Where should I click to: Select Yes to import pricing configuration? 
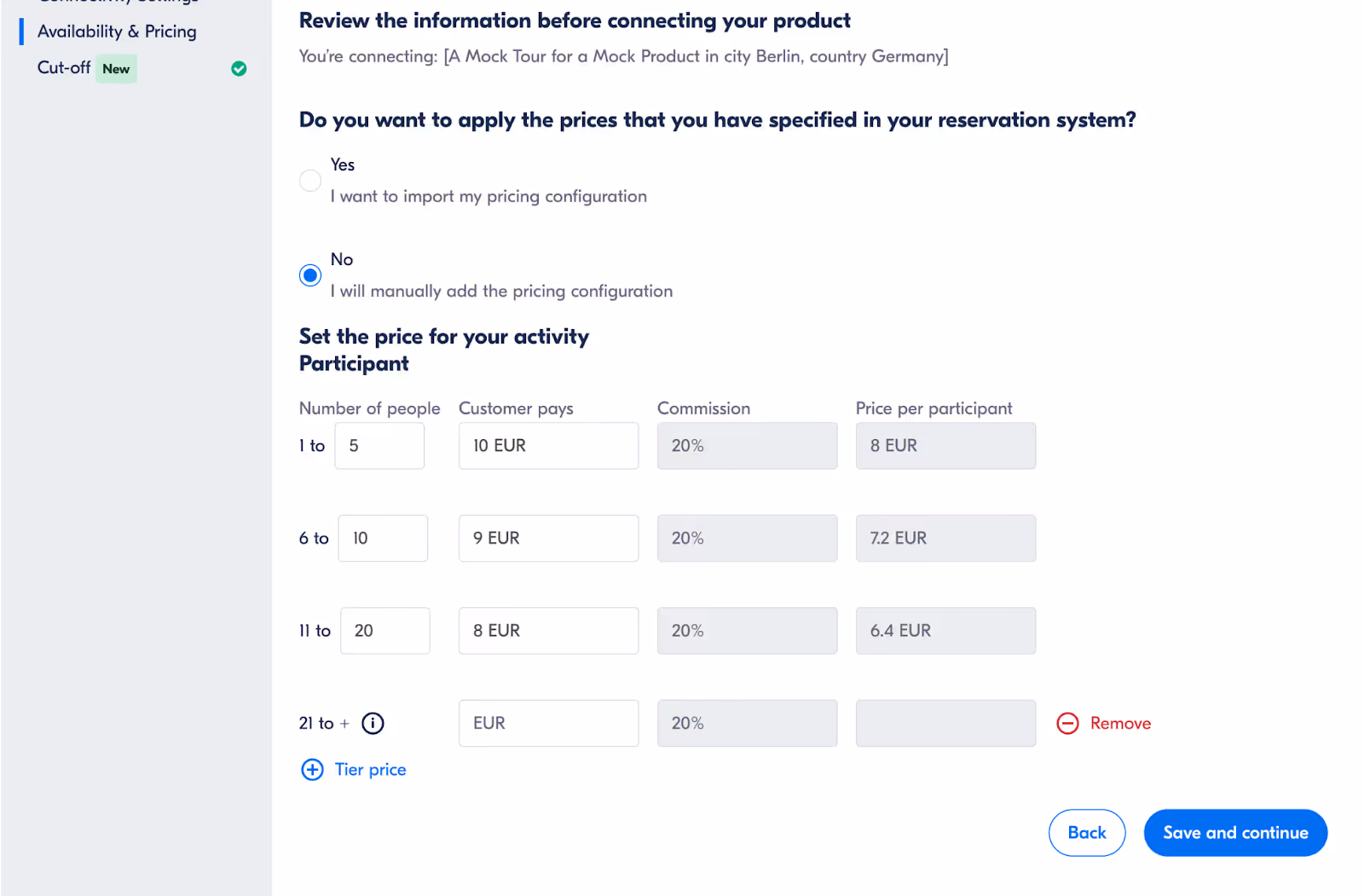point(310,181)
